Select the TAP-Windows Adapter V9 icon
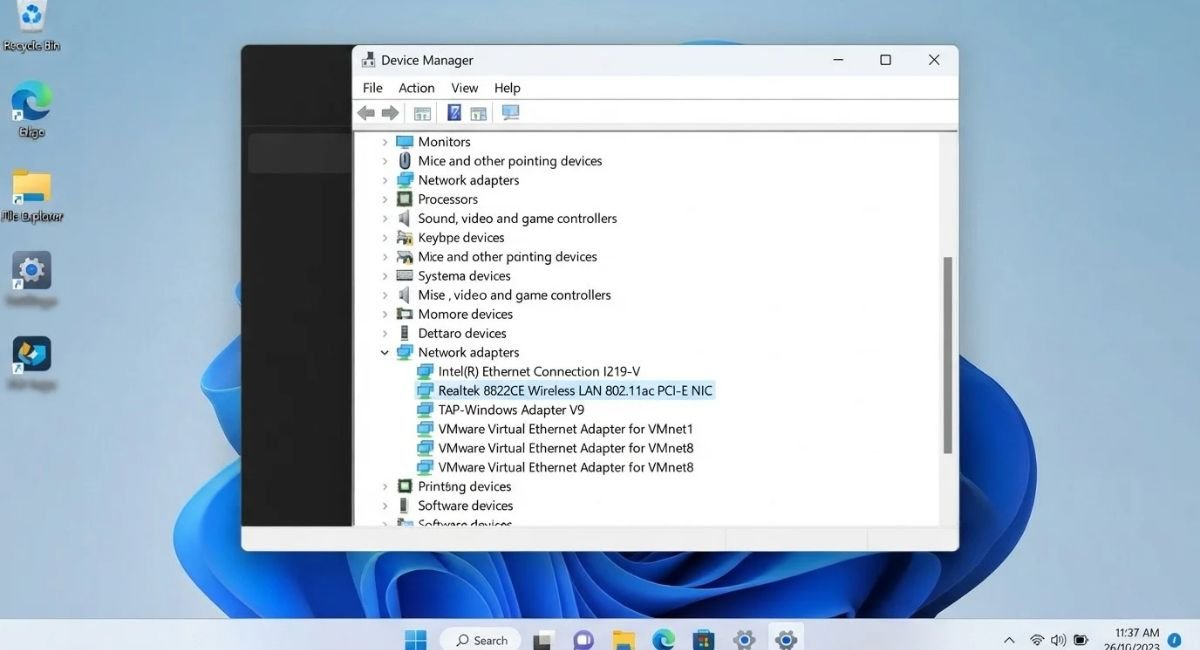1200x650 pixels. pos(425,410)
